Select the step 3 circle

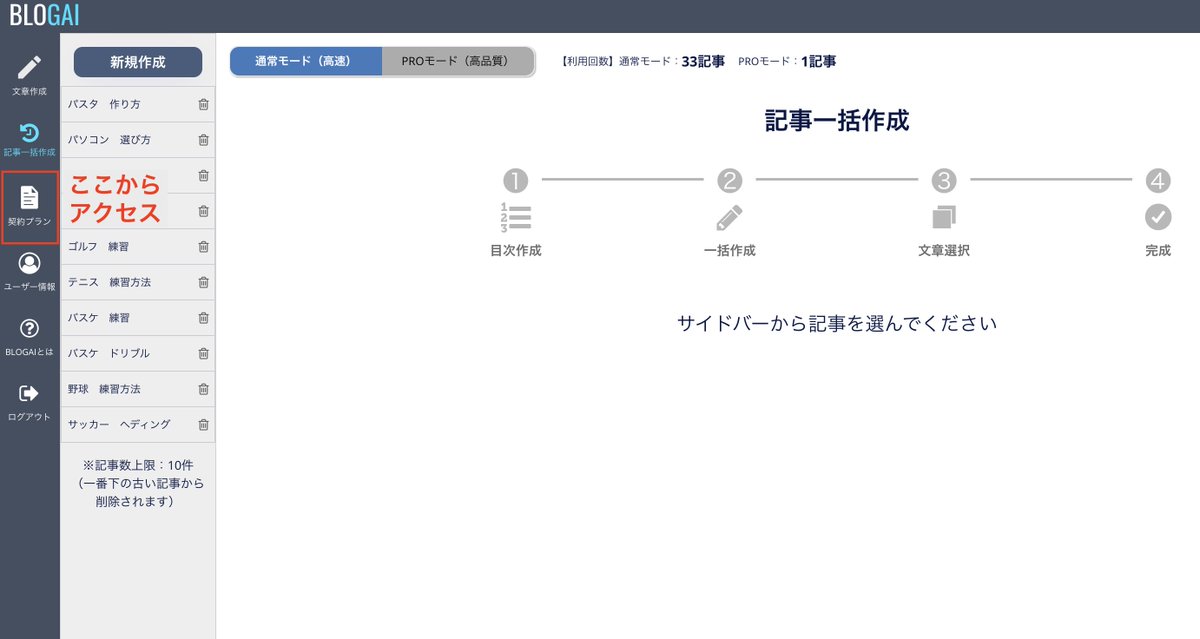point(944,180)
